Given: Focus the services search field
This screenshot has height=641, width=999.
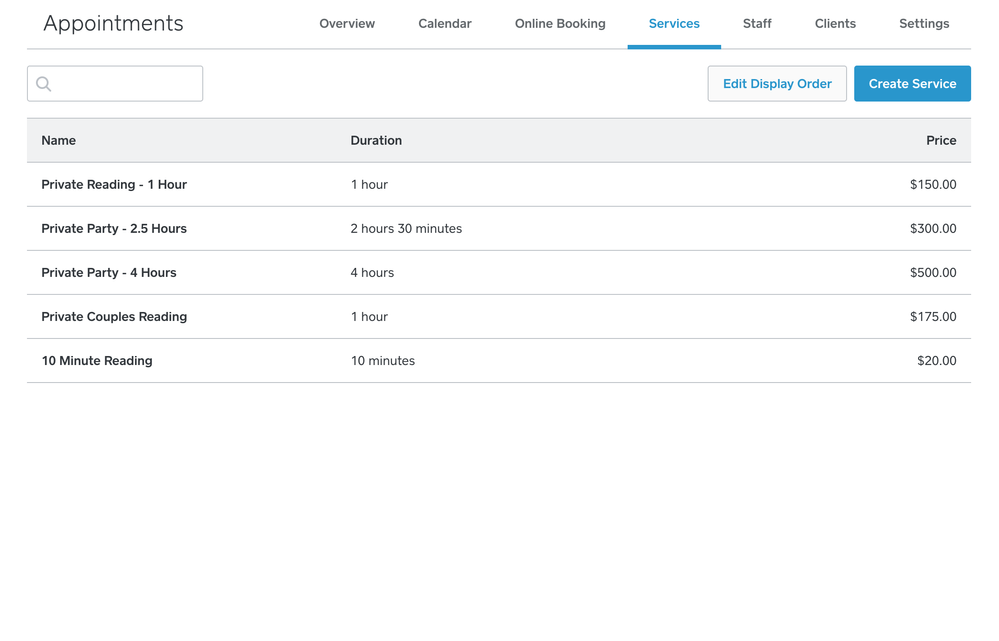Looking at the screenshot, I should click(x=125, y=84).
